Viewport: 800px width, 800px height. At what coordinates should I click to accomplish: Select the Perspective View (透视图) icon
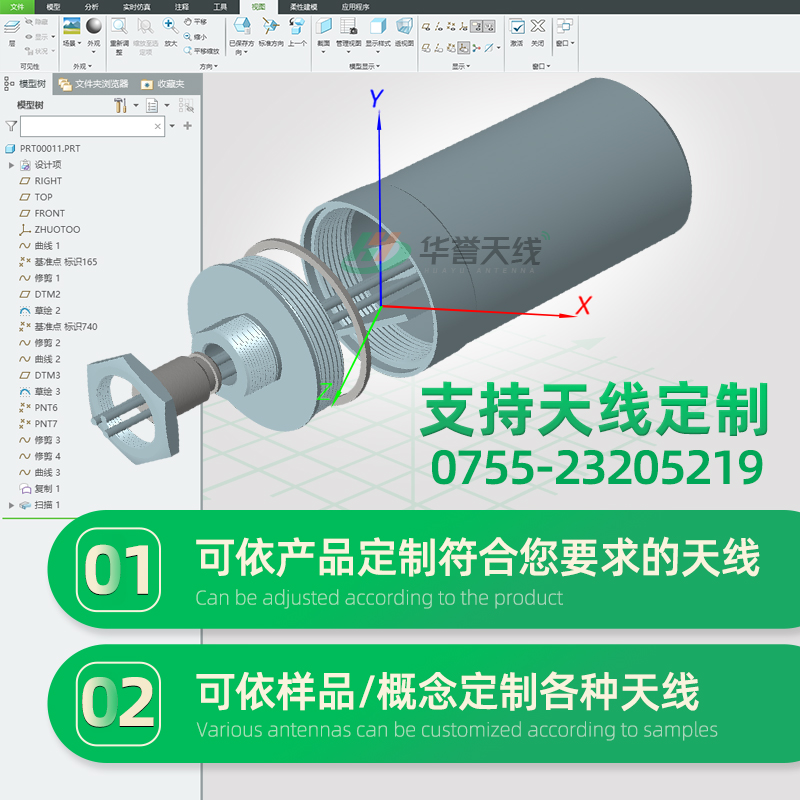(402, 25)
